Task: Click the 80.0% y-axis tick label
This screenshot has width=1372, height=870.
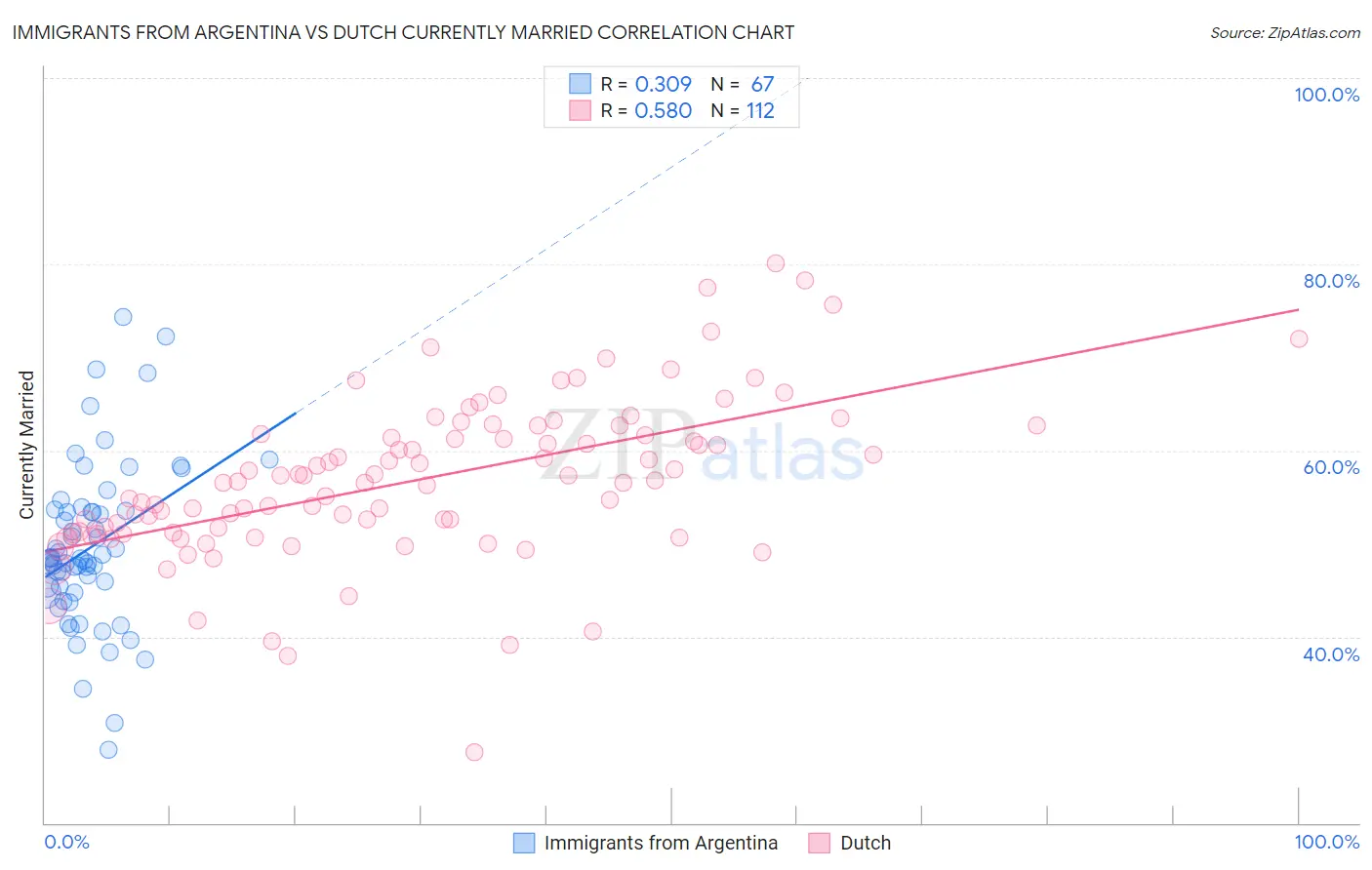Action: pos(1331,281)
